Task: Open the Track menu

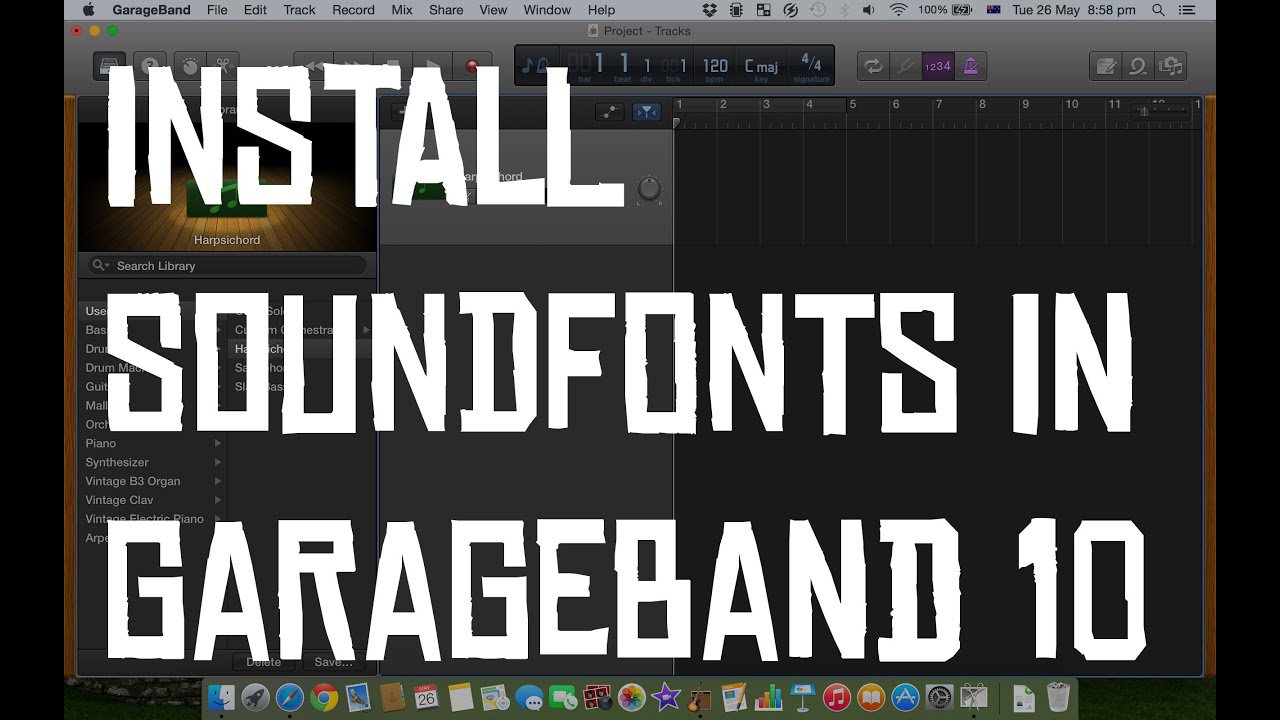Action: pyautogui.click(x=299, y=10)
